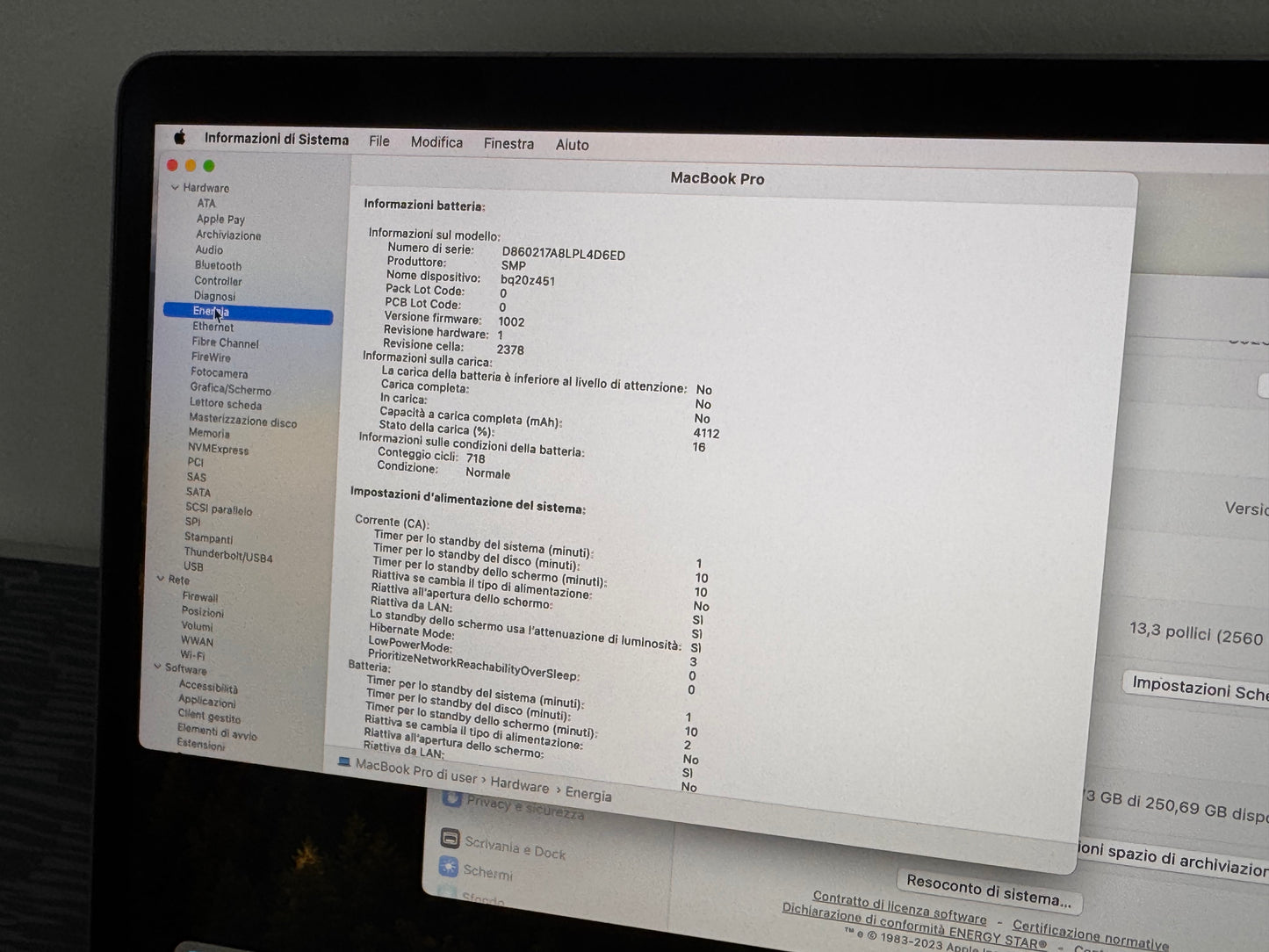Open the File menu

[x=379, y=141]
